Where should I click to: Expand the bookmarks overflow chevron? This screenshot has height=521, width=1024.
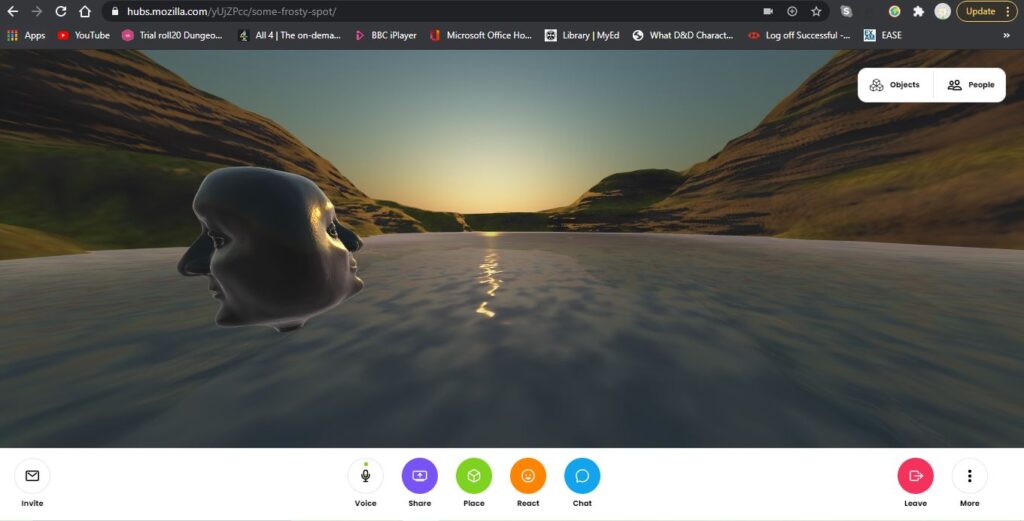click(x=1006, y=35)
